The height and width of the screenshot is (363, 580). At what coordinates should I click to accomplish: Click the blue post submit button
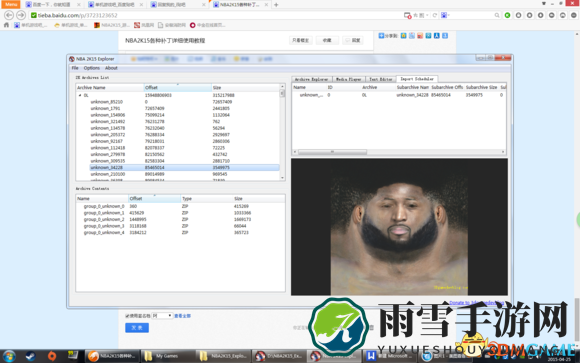[137, 328]
